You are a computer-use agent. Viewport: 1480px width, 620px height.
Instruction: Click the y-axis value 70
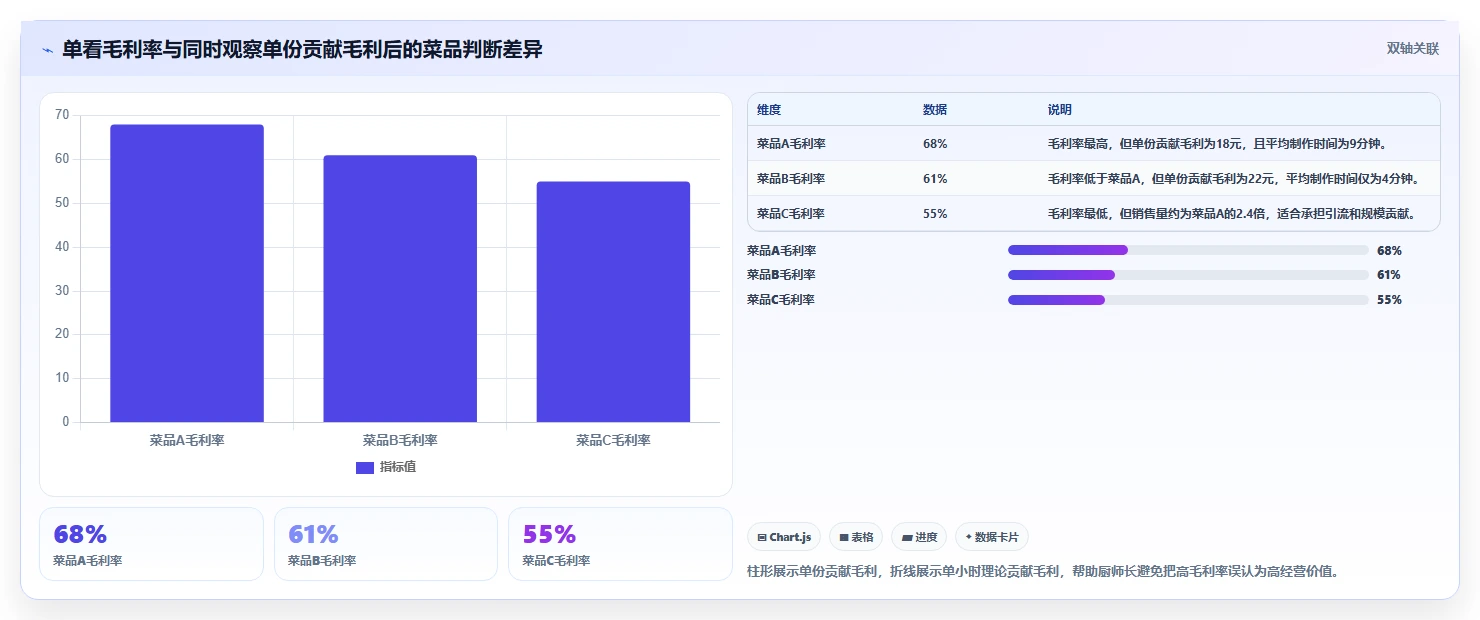tap(62, 115)
